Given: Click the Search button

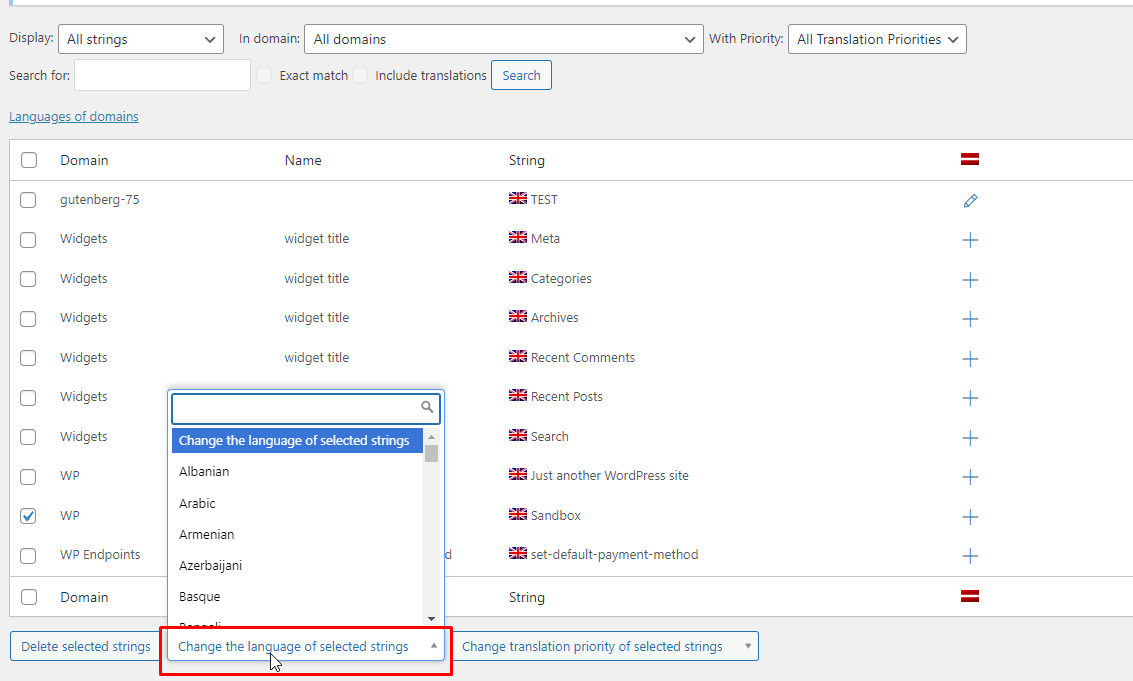Looking at the screenshot, I should (x=521, y=75).
